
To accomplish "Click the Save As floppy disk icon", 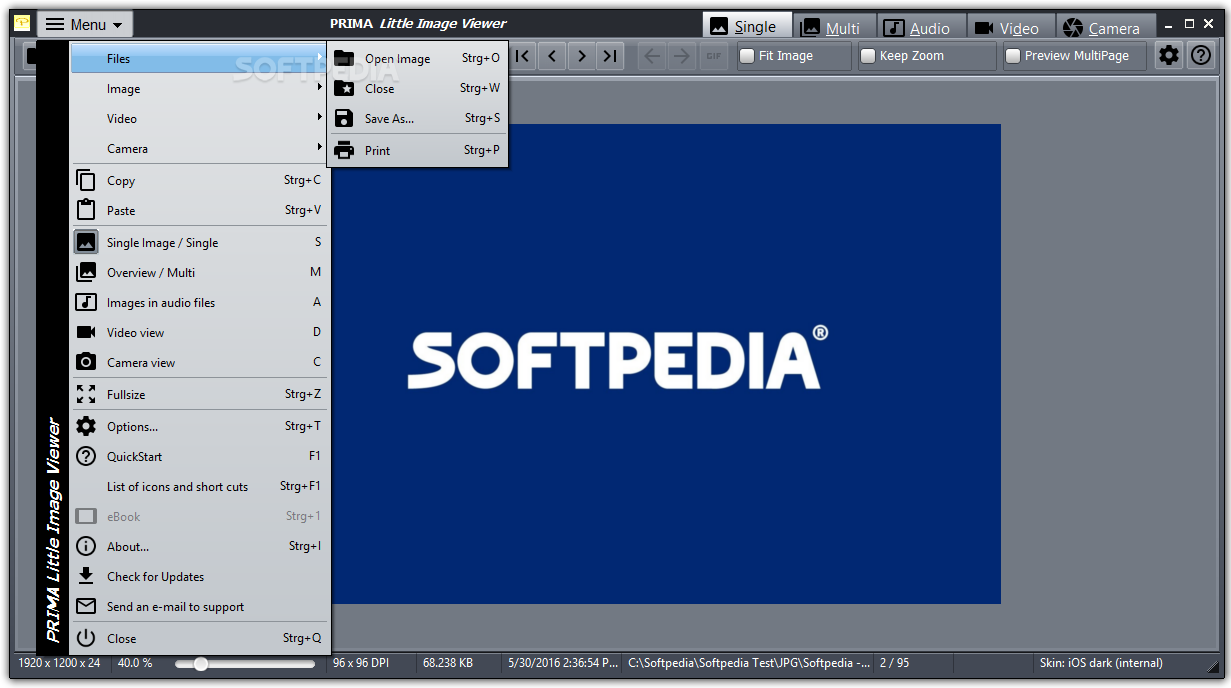I will coord(344,118).
